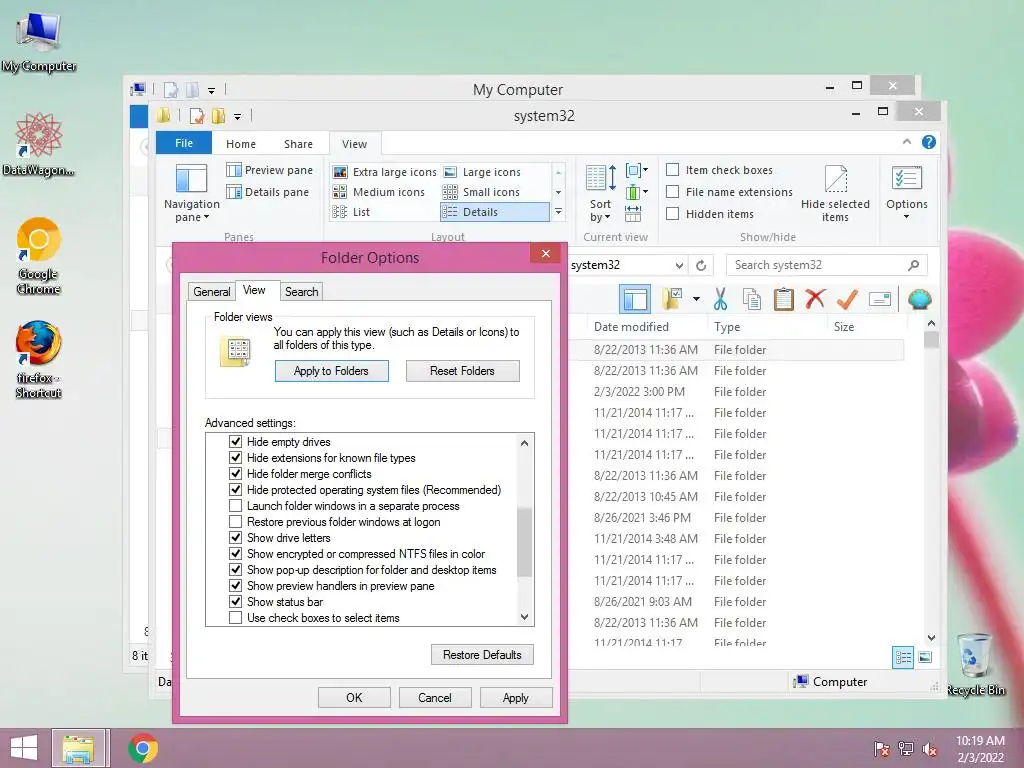Click the Firefox Shortcut desktop icon
The width and height of the screenshot is (1024, 768).
coord(39,359)
